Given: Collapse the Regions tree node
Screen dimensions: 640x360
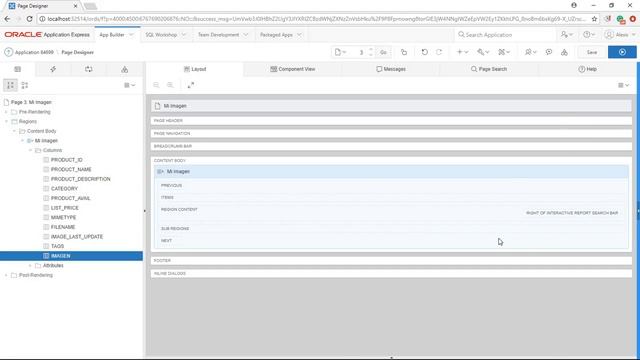Looking at the screenshot, I should 6,122.
